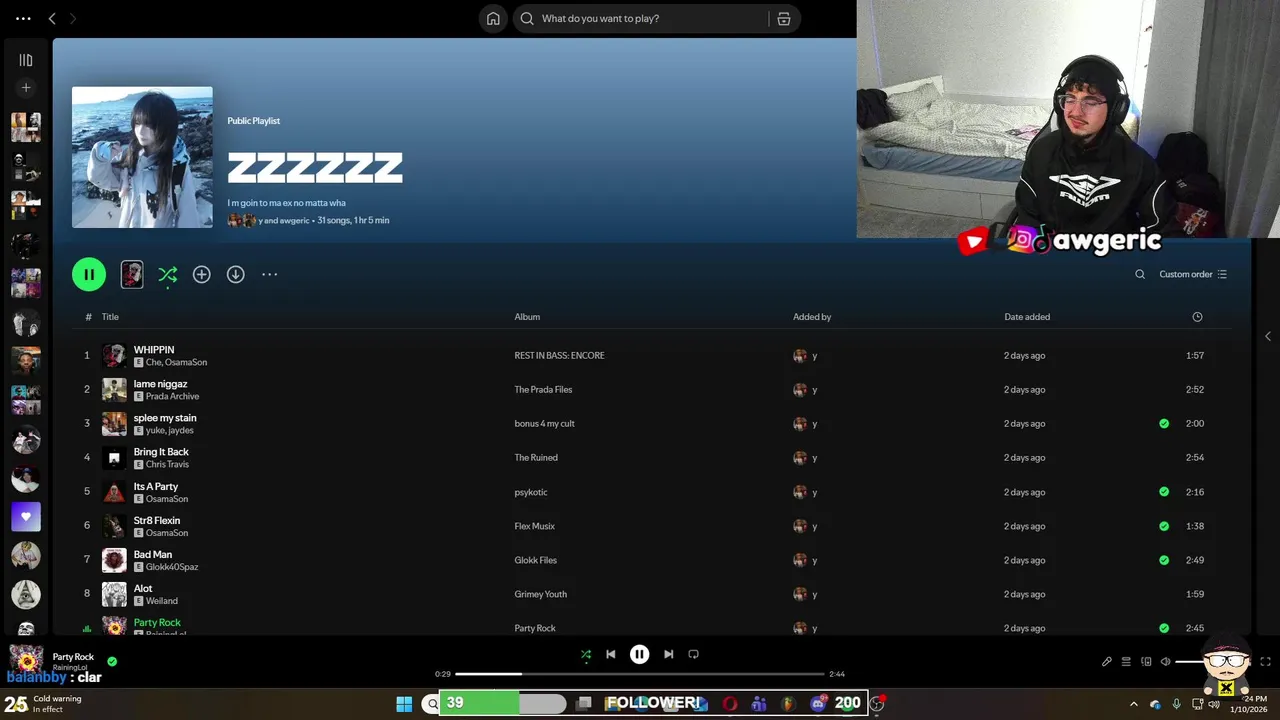Viewport: 1280px width, 720px height.
Task: Open the playlist three-dot more options menu
Action: tap(269, 274)
